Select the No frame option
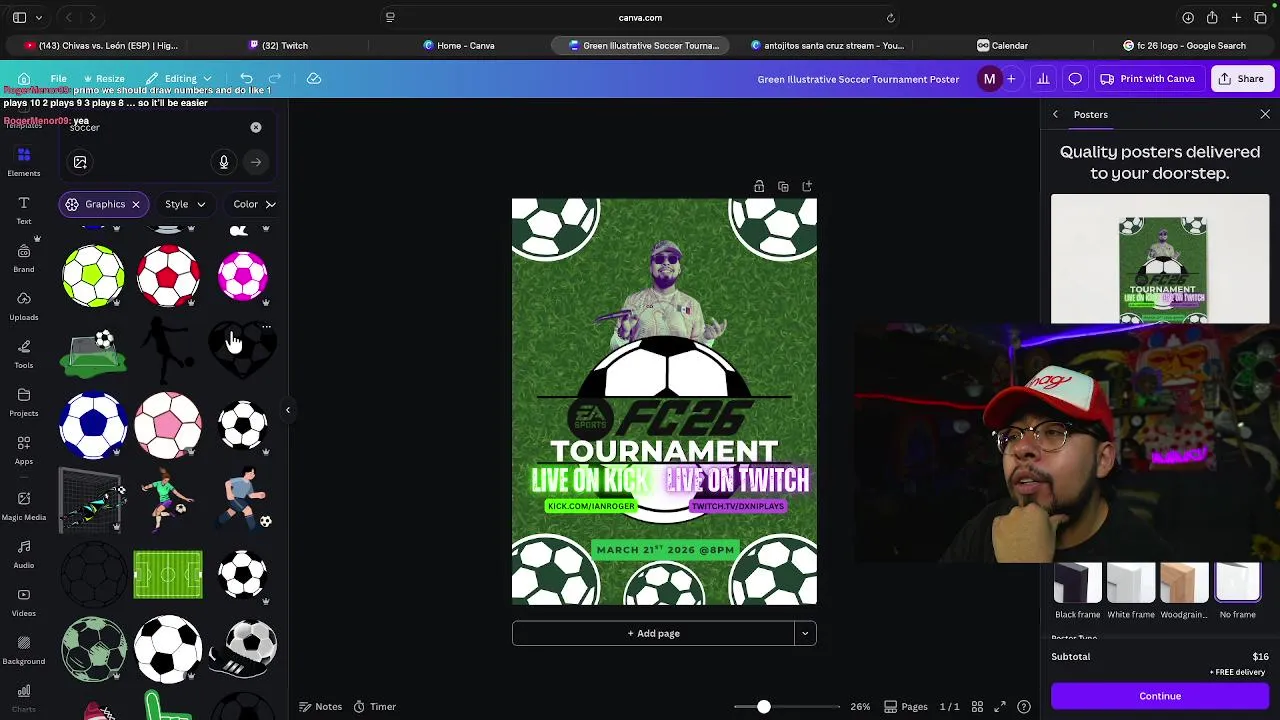 (x=1237, y=591)
